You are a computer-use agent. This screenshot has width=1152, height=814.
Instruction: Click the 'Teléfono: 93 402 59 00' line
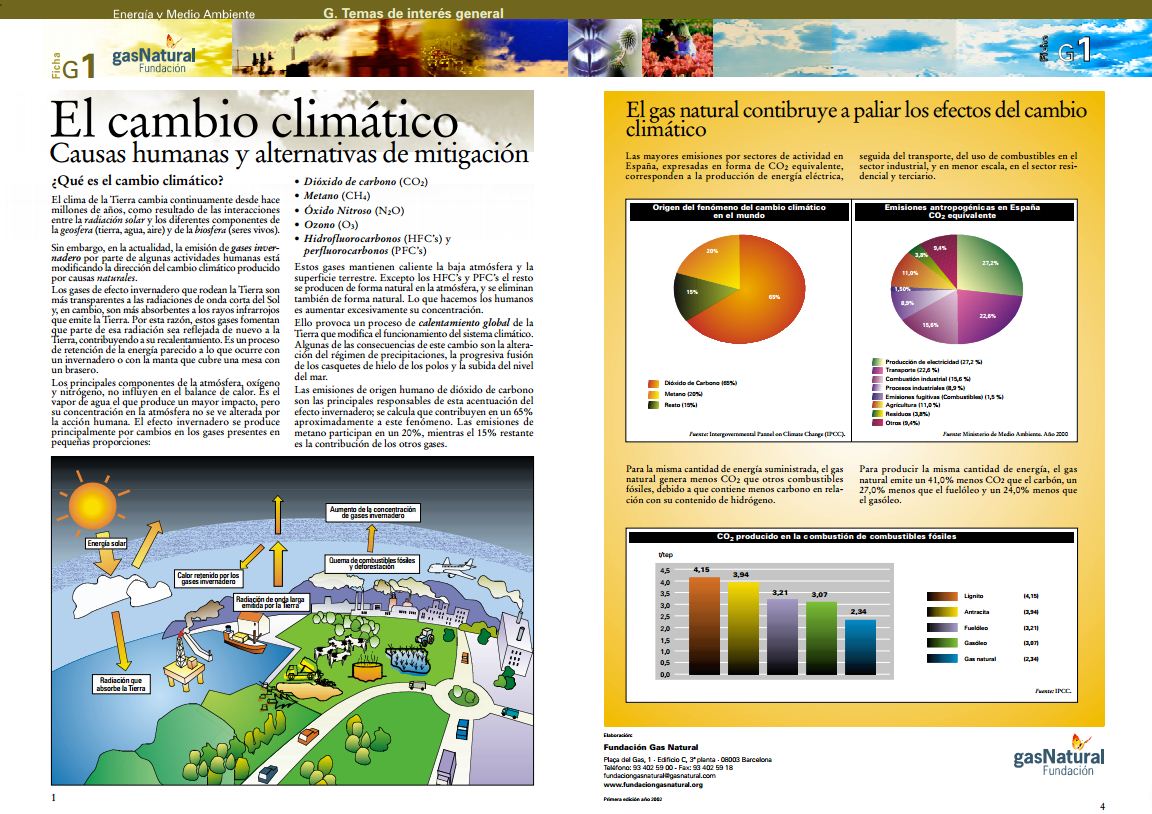point(668,768)
